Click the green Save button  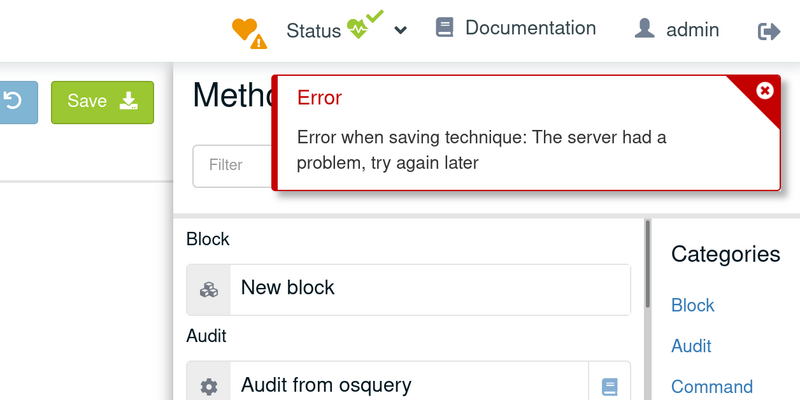click(103, 102)
